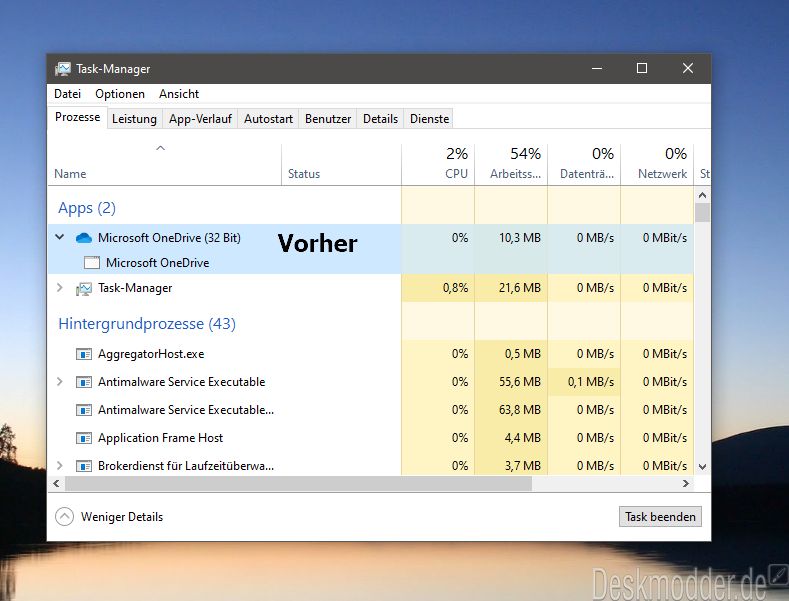Click the 3,7 MB memory value
789x601 pixels.
[522, 466]
